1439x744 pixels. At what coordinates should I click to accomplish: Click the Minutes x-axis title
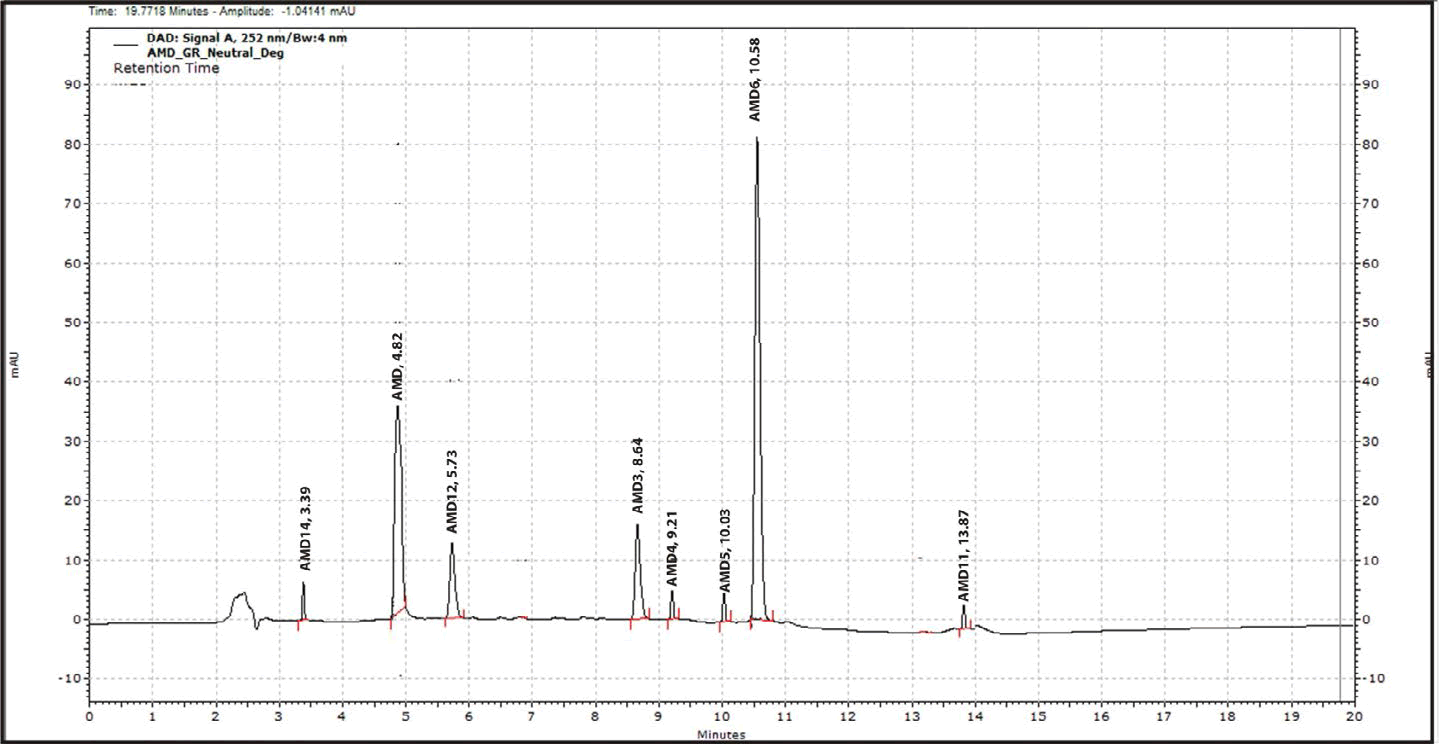720,735
